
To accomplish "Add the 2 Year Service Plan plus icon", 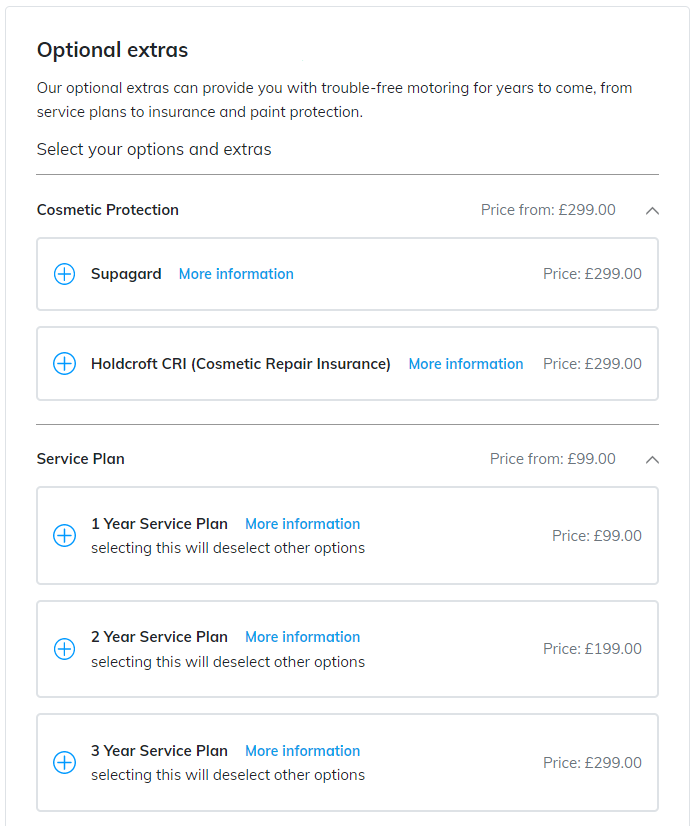I will pyautogui.click(x=64, y=648).
